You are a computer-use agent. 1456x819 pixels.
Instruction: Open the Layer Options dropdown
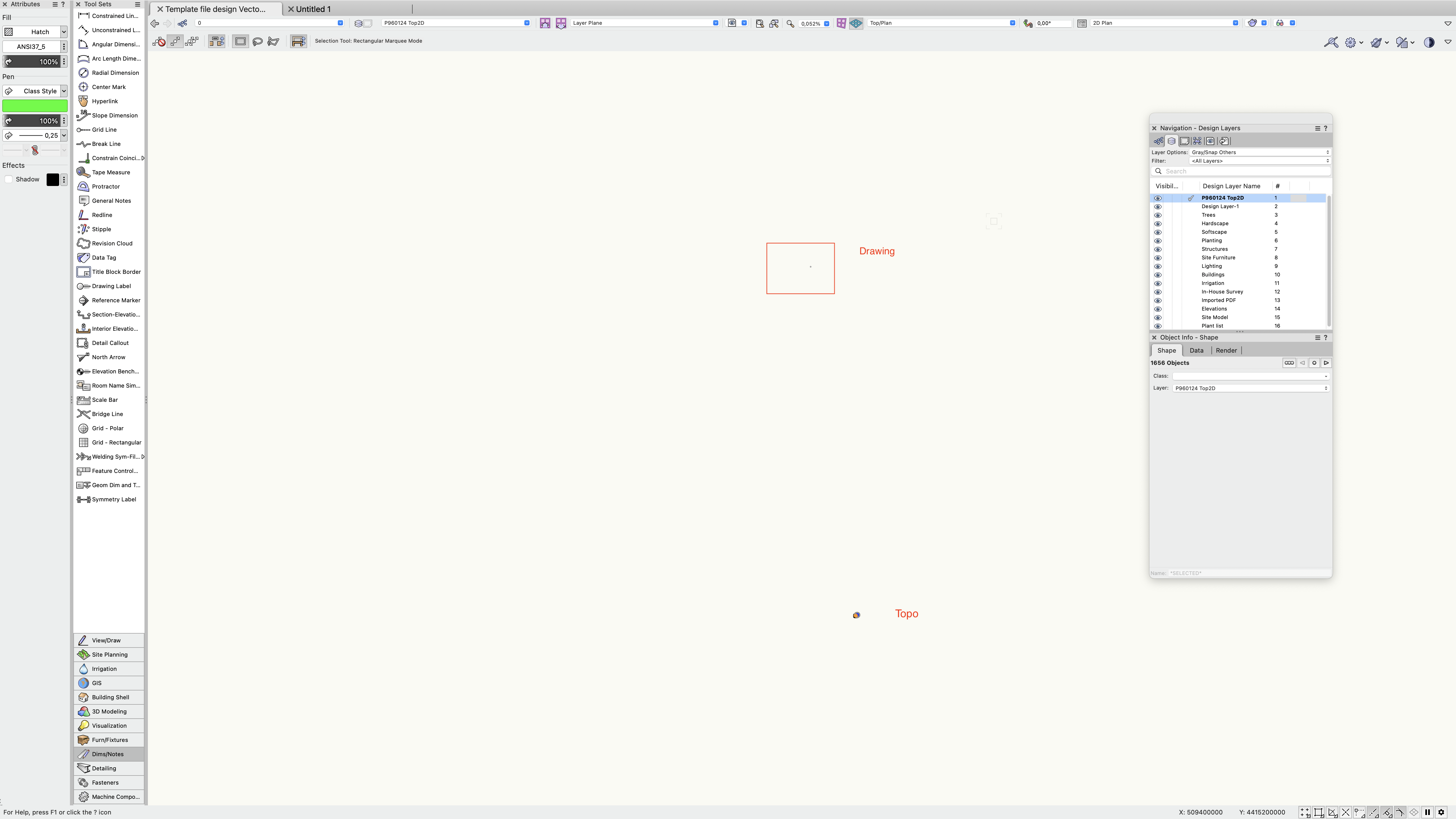pos(1259,153)
